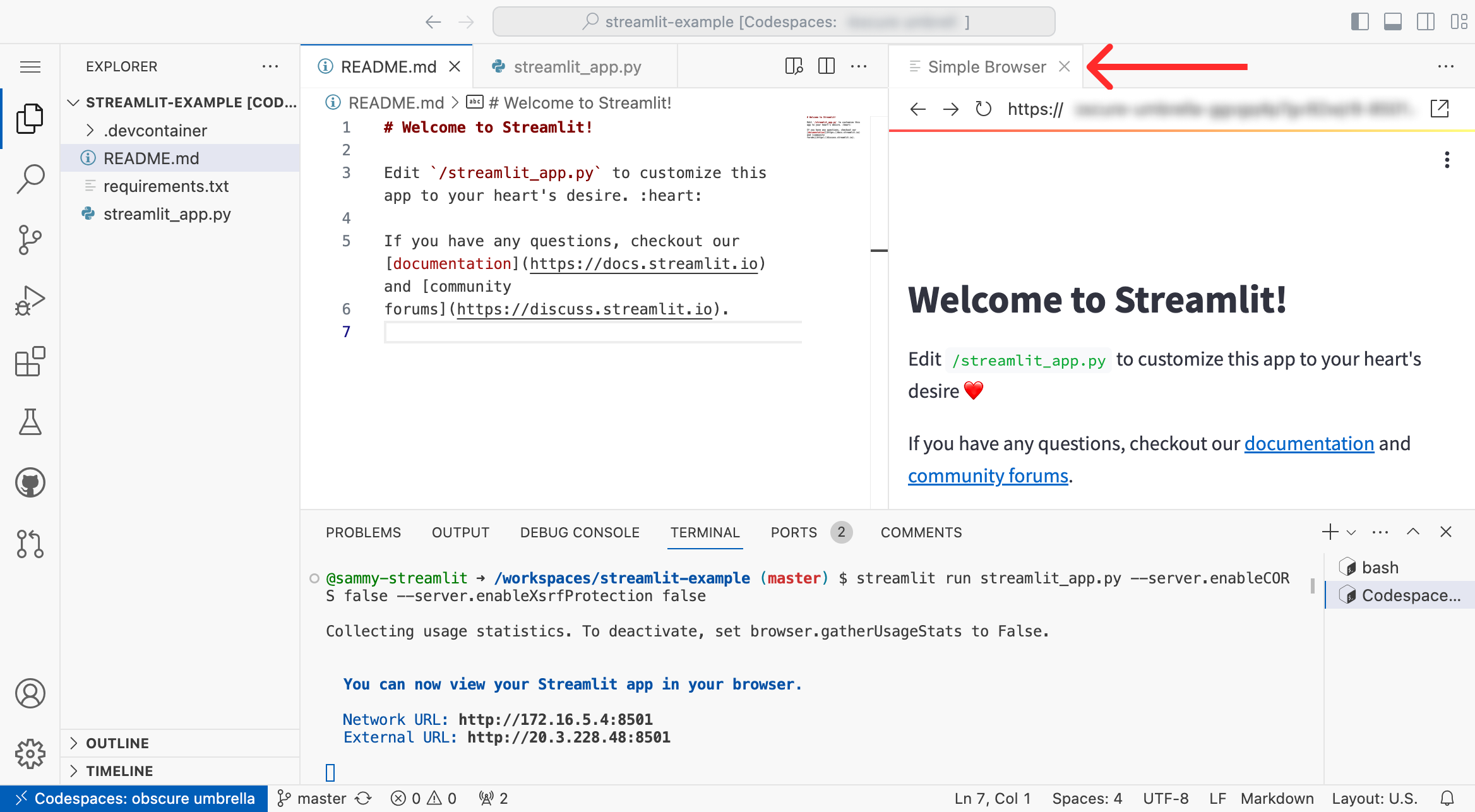Open Customize Layout options
This screenshot has width=1475, height=812.
[1459, 21]
